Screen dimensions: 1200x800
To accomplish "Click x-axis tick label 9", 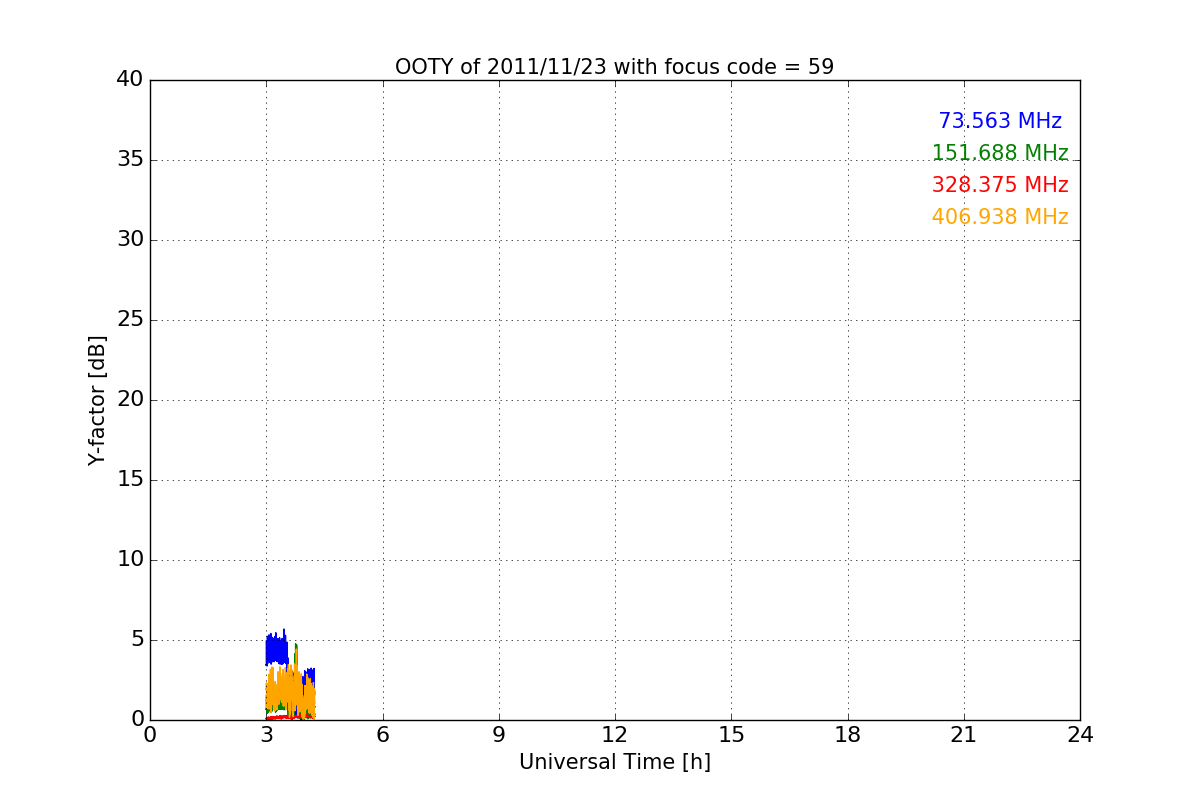I will (499, 734).
